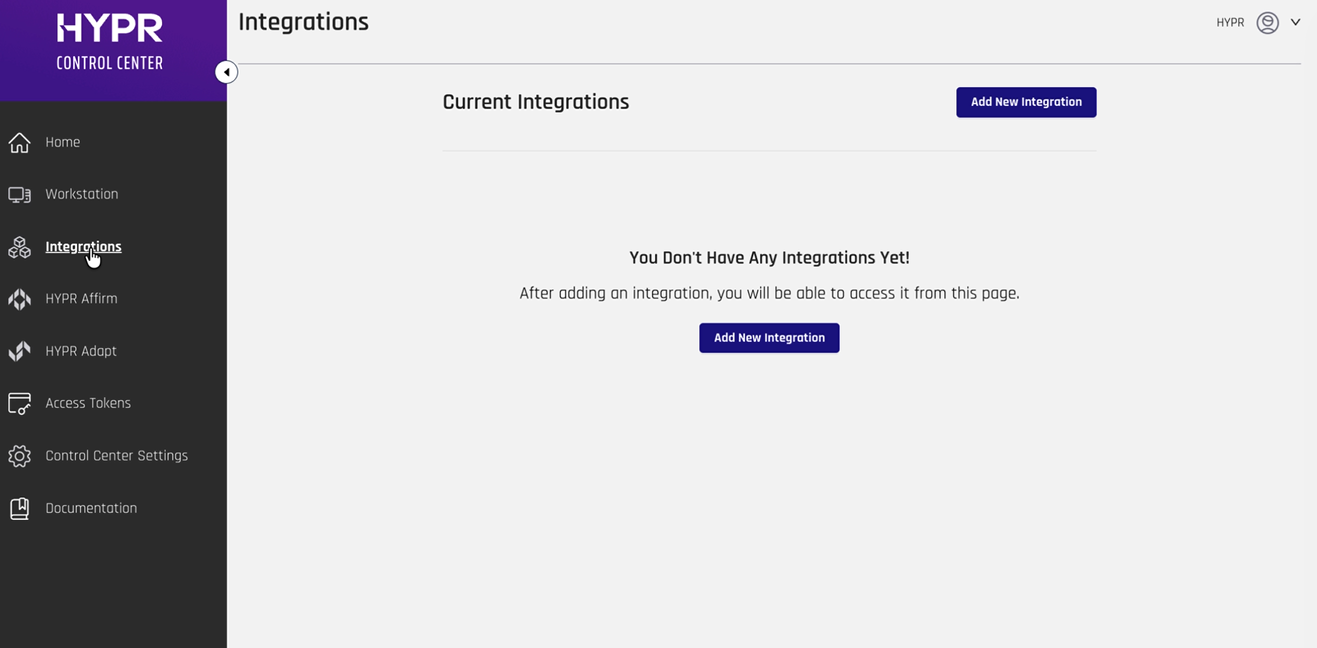The height and width of the screenshot is (648, 1317).
Task: Collapse the sidebar with the arrow button
Action: (x=226, y=72)
